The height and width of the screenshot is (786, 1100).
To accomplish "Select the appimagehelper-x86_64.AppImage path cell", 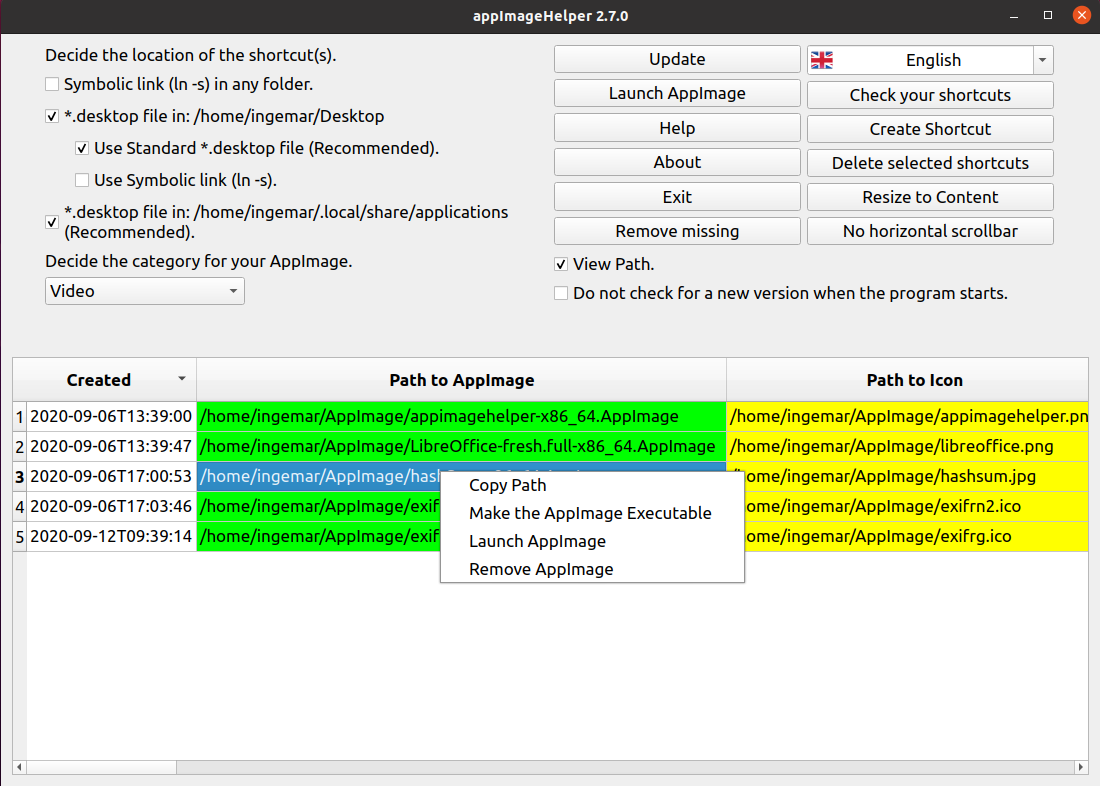I will tap(462, 417).
